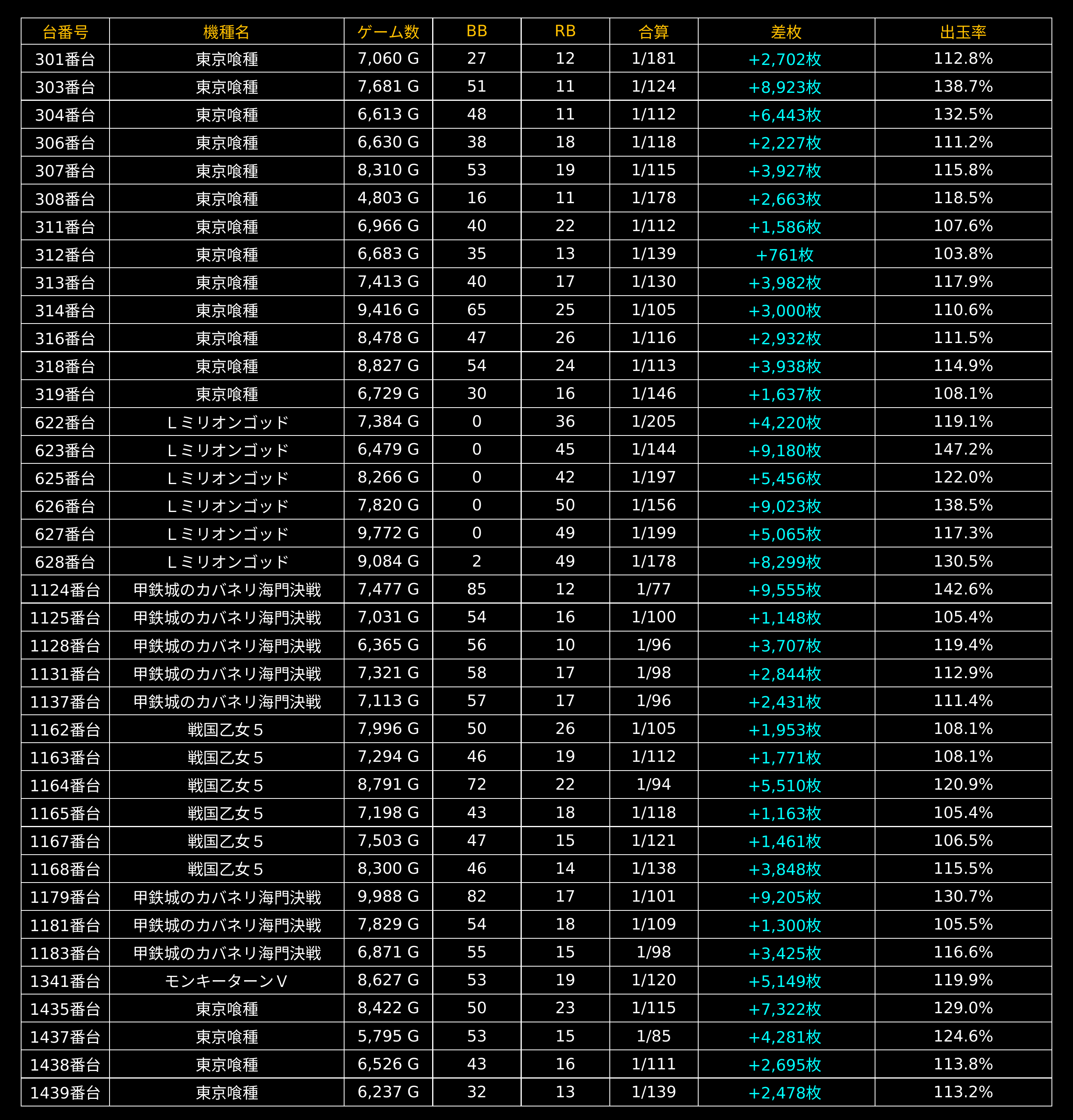The height and width of the screenshot is (1120, 1073).
Task: Click payout rate 107.6%
Action: 963,226
